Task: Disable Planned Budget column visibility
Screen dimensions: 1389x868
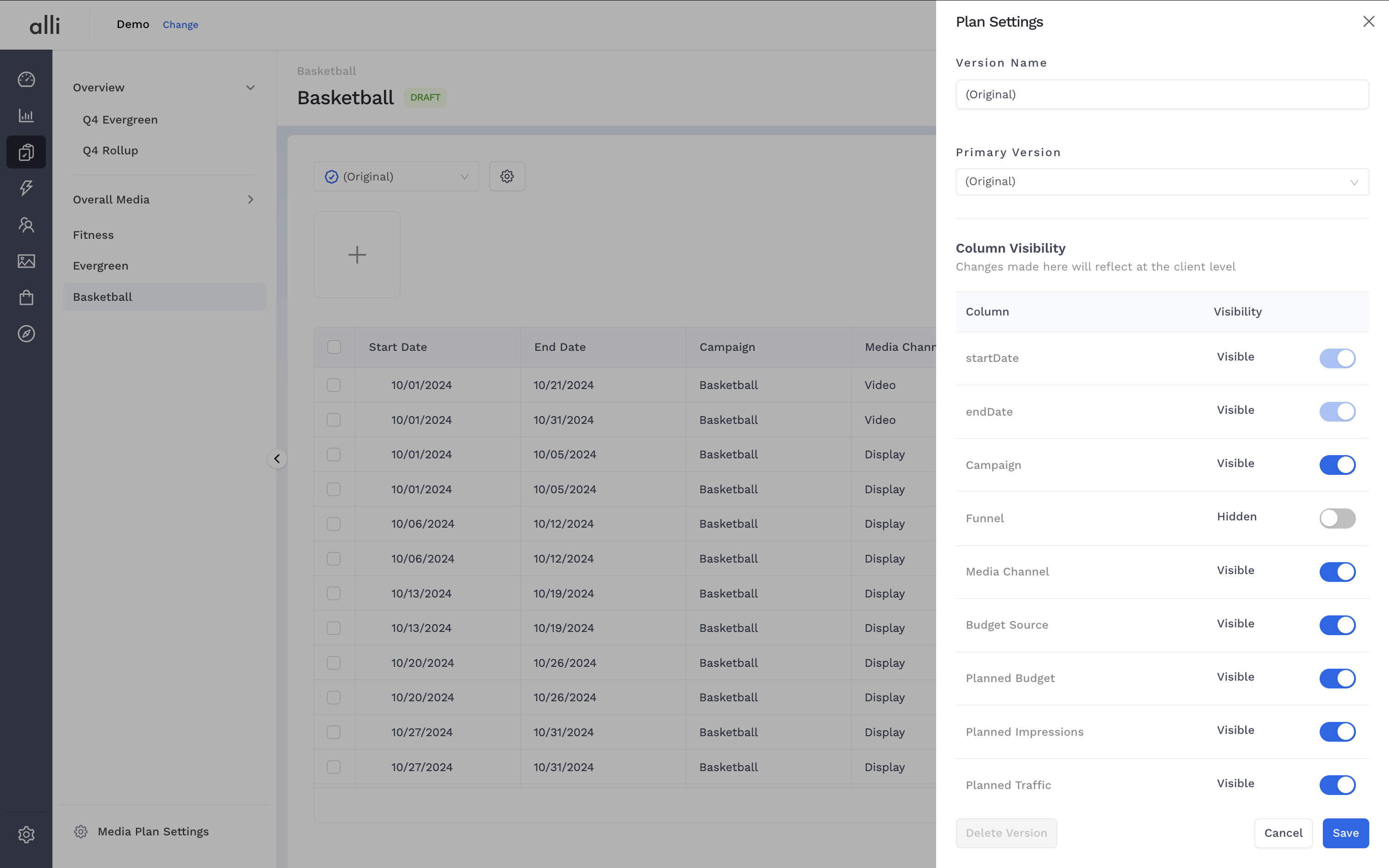Action: point(1337,679)
